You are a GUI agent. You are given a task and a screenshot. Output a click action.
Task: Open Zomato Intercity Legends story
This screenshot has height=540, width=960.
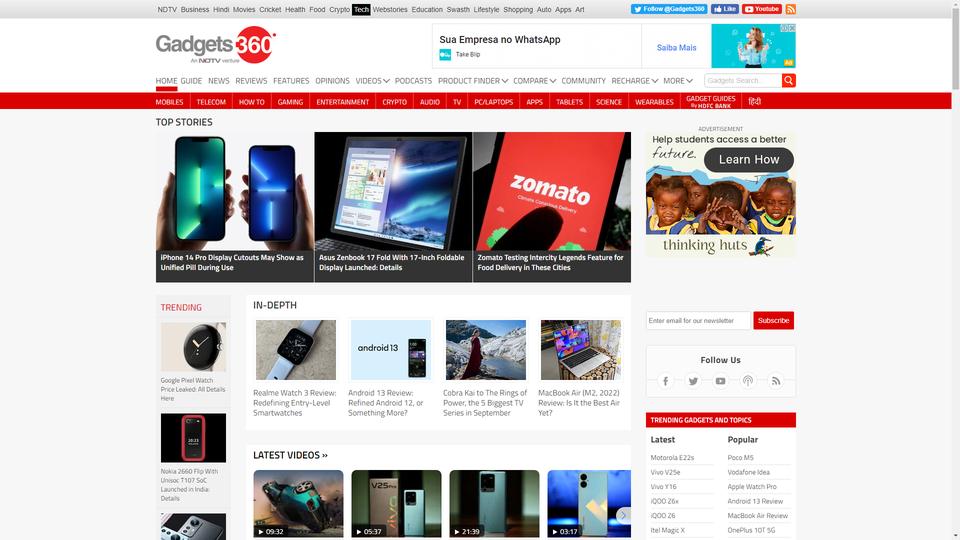tap(552, 207)
